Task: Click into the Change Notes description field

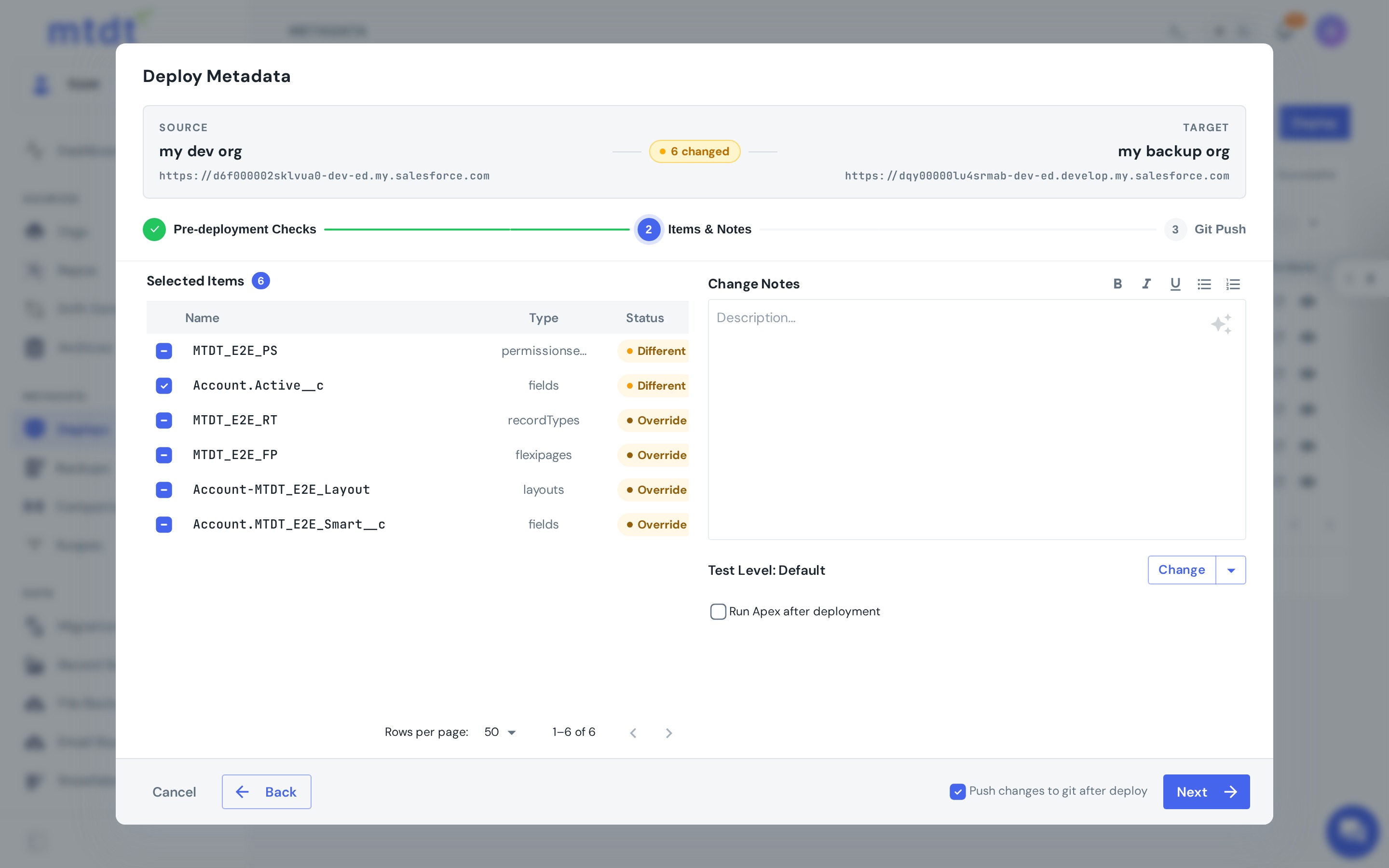Action: [x=976, y=419]
